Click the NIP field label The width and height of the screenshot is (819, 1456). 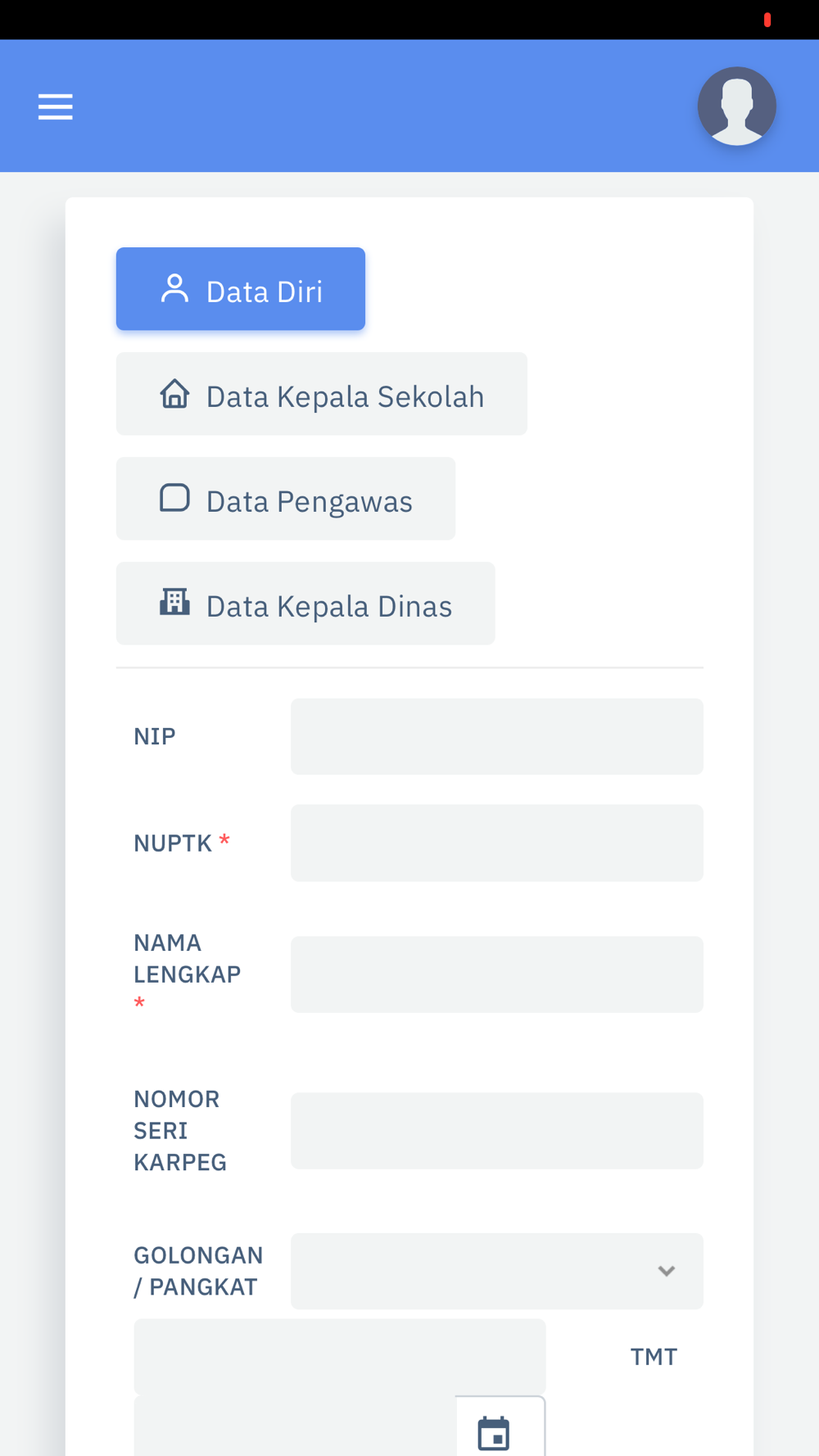155,736
